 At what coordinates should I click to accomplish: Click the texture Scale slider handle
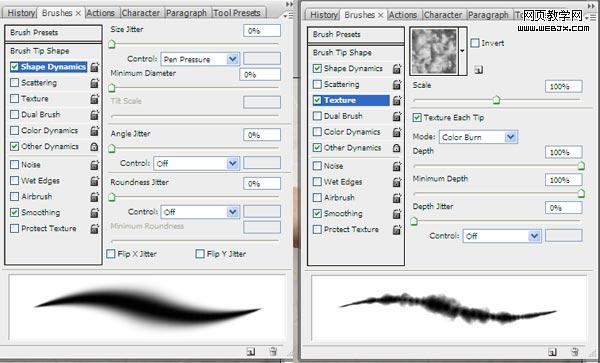(x=496, y=100)
